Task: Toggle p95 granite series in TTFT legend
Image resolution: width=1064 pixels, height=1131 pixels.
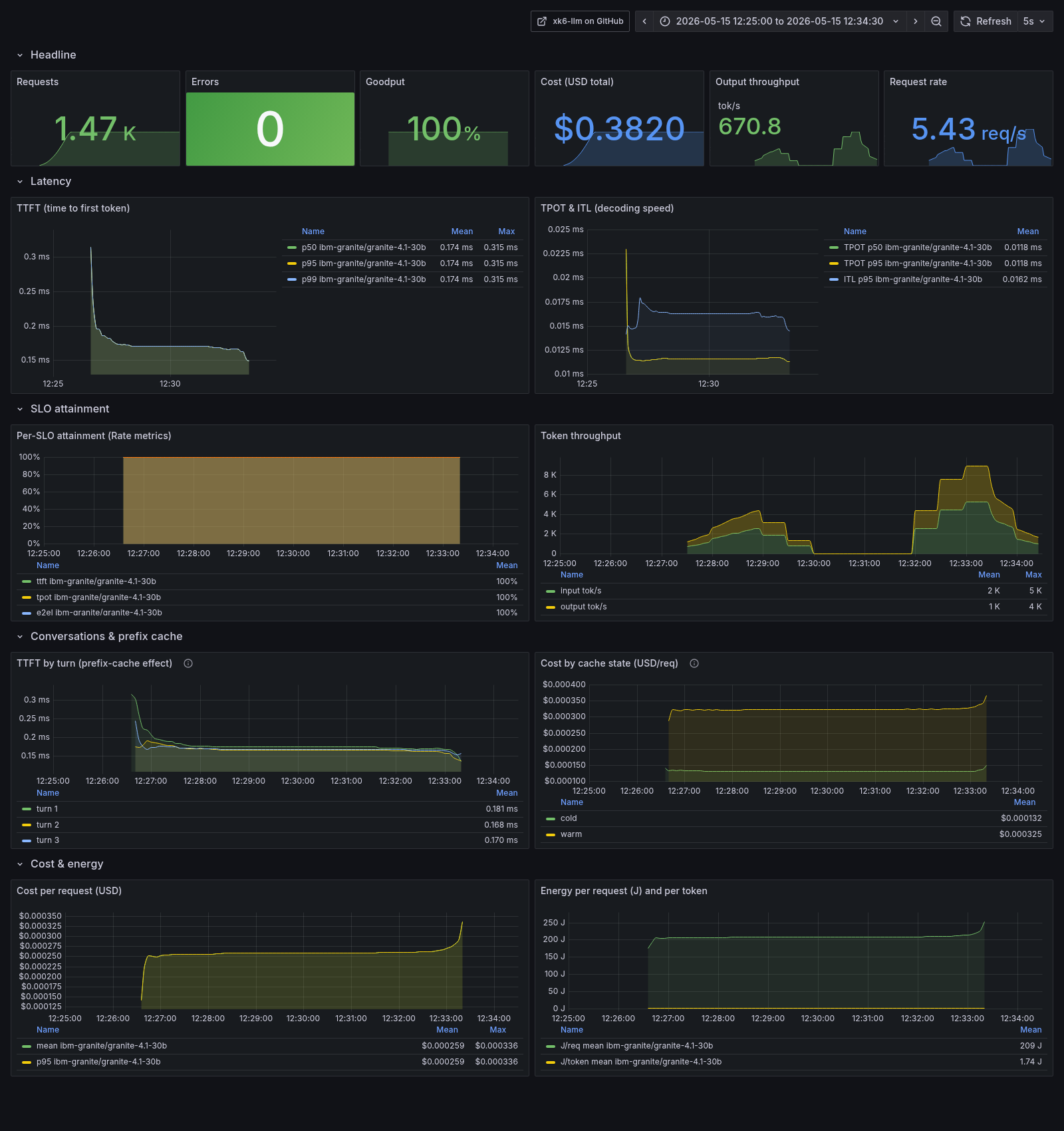Action: (364, 263)
